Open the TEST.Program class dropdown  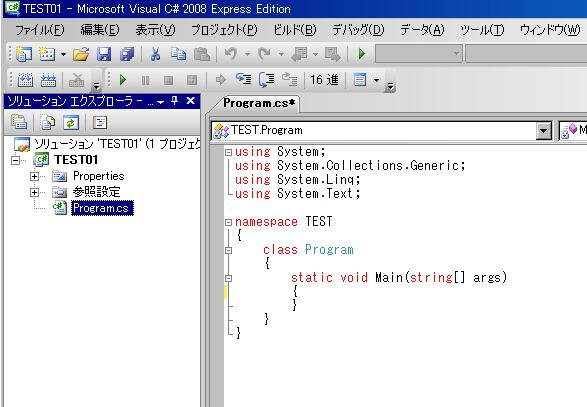tap(544, 131)
